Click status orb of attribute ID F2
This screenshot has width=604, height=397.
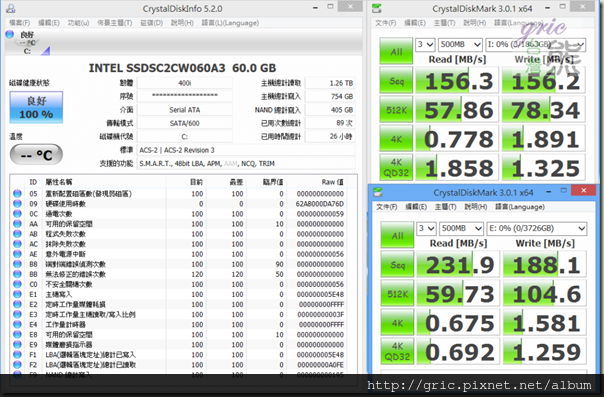(x=17, y=364)
